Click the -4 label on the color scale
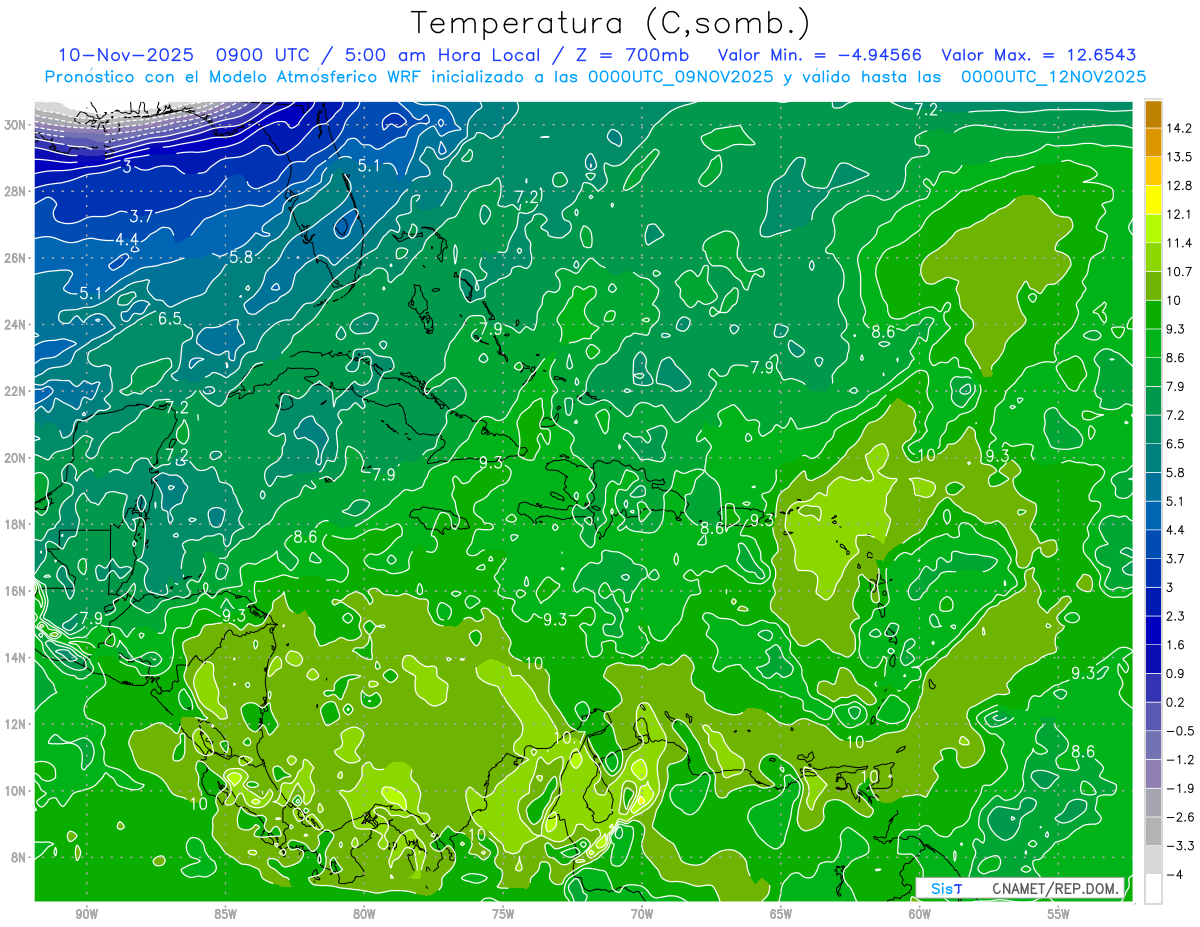1200x927 pixels. coord(1174,875)
